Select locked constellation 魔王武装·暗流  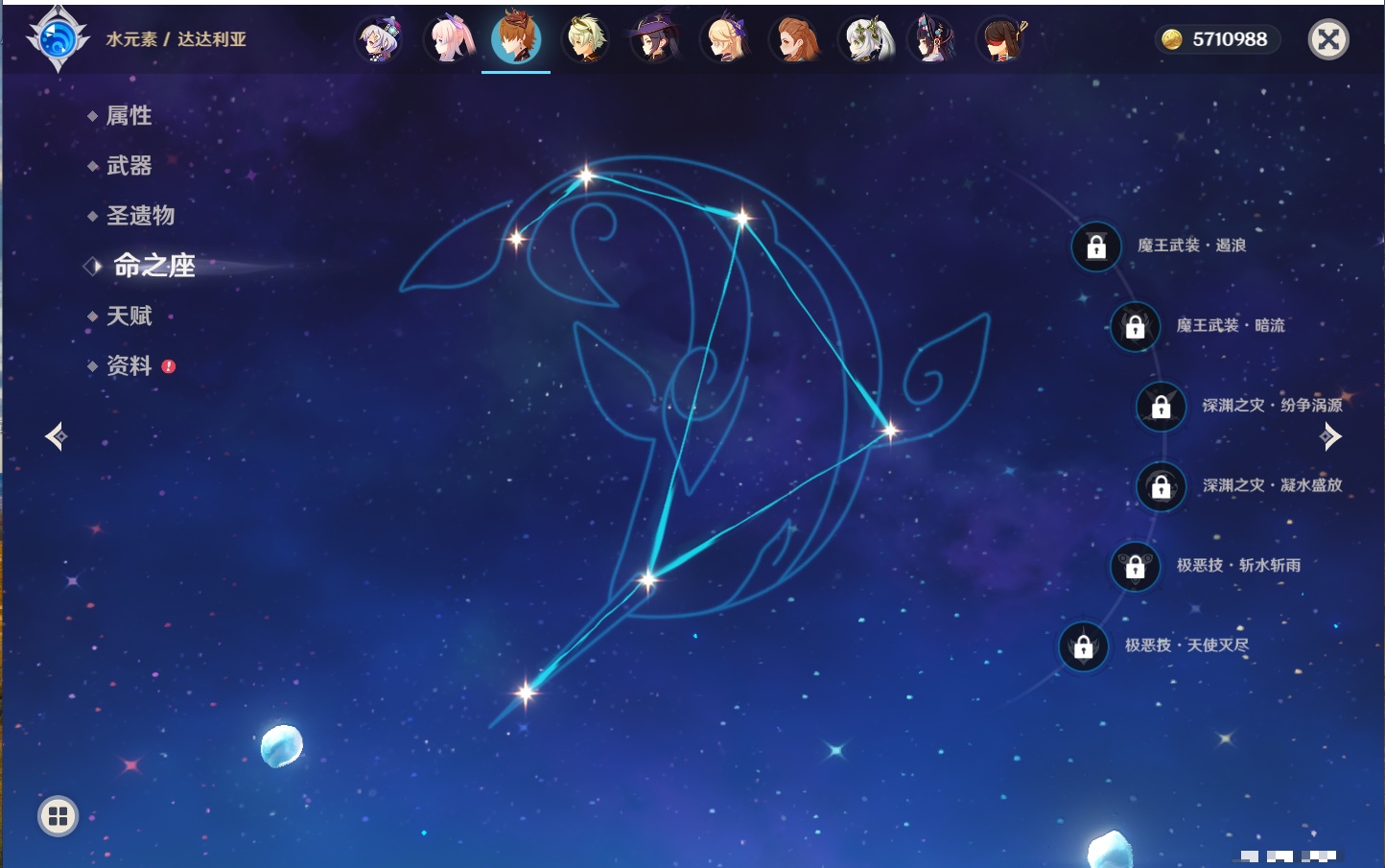tap(1135, 326)
